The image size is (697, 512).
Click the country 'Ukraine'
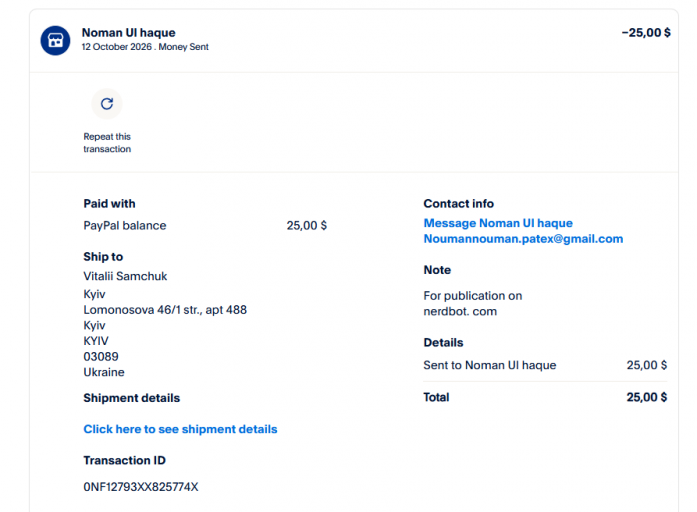click(x=104, y=372)
